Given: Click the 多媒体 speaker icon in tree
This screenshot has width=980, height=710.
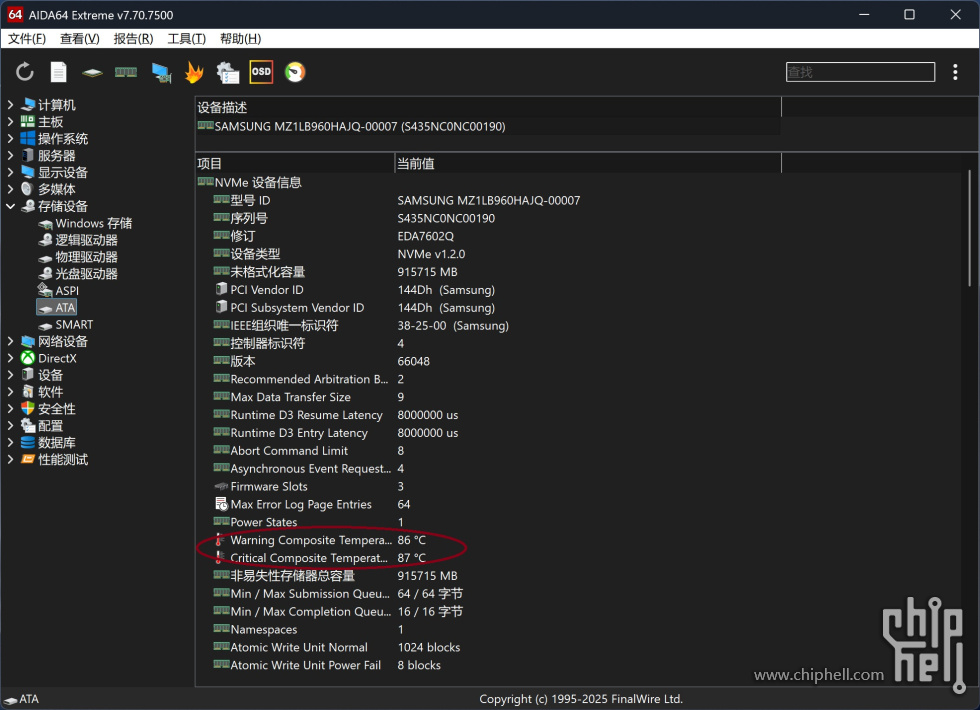Looking at the screenshot, I should point(27,189).
